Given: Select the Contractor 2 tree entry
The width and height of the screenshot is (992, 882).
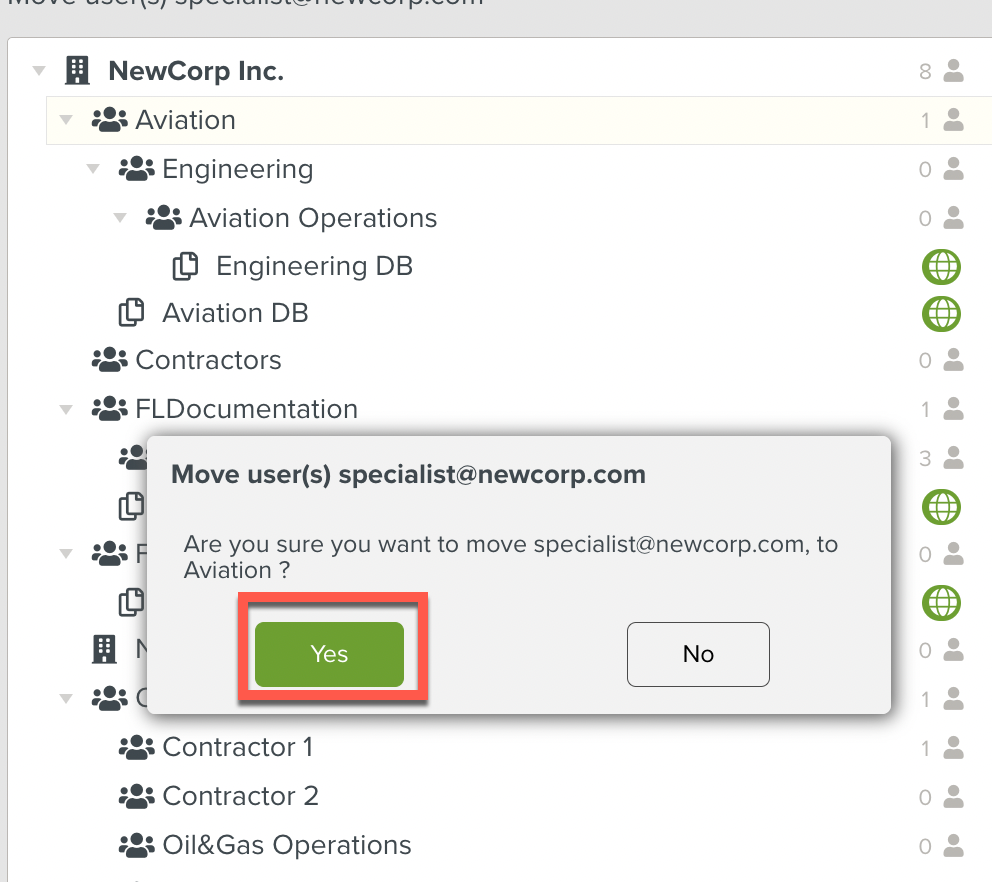Looking at the screenshot, I should [240, 796].
